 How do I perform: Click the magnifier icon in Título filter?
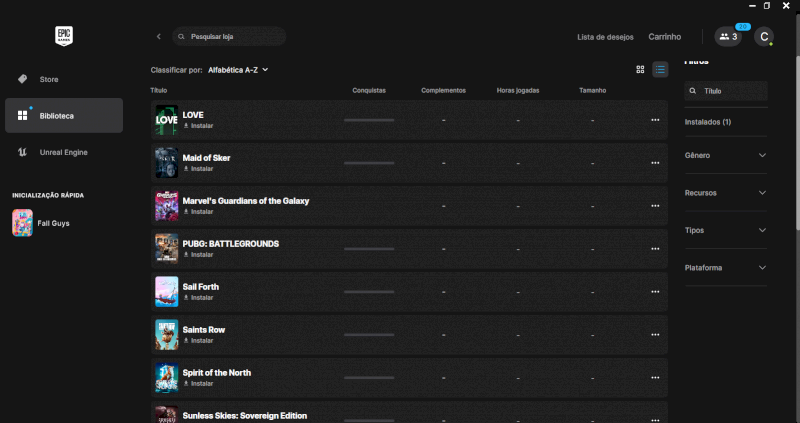click(x=693, y=91)
